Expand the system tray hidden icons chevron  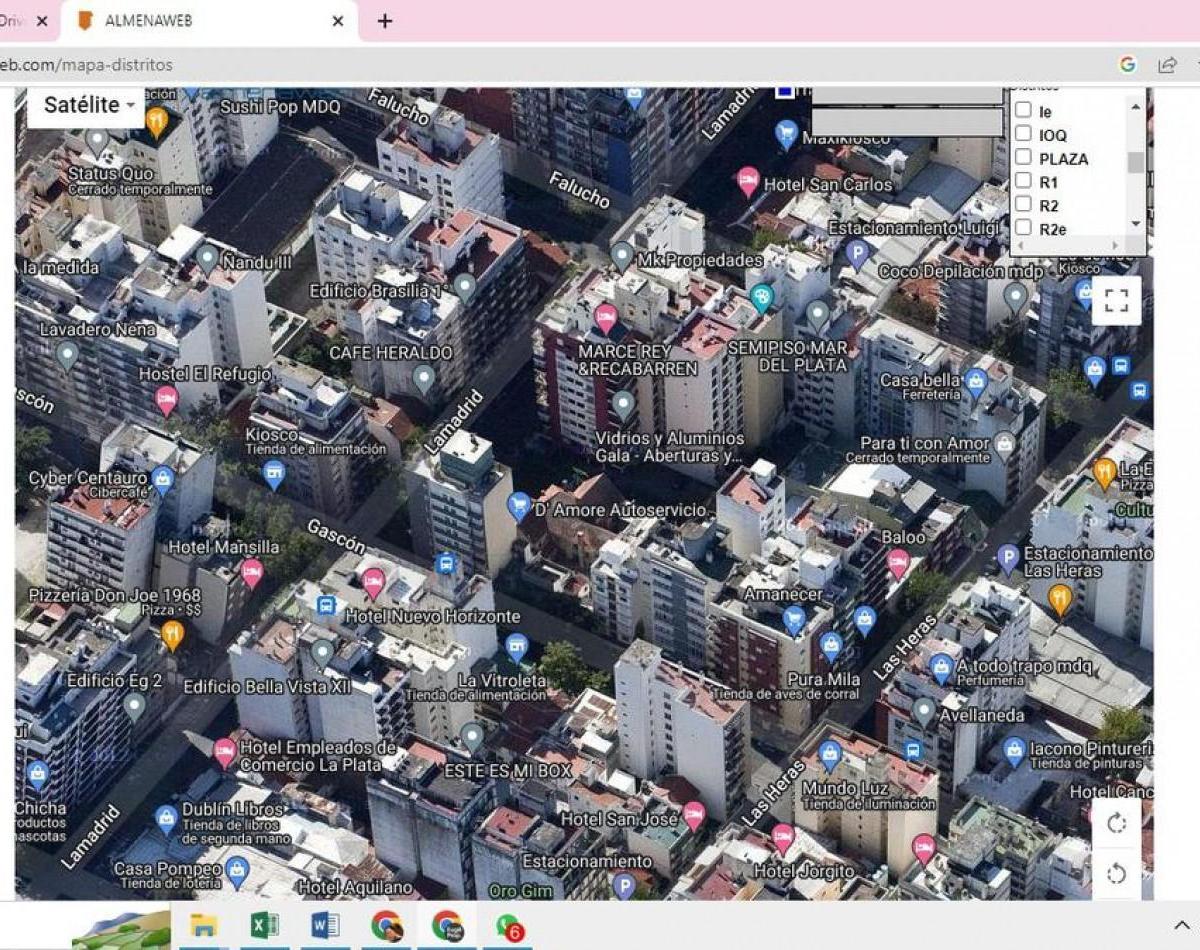[x=1182, y=926]
